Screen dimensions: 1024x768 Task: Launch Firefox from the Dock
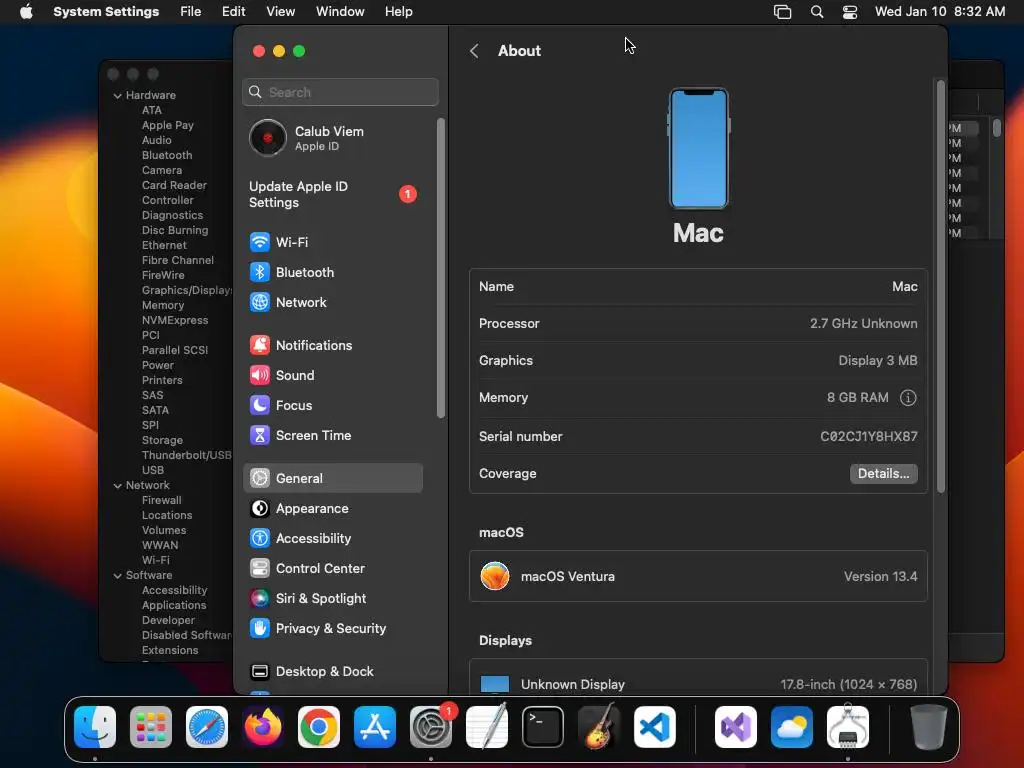[x=263, y=727]
